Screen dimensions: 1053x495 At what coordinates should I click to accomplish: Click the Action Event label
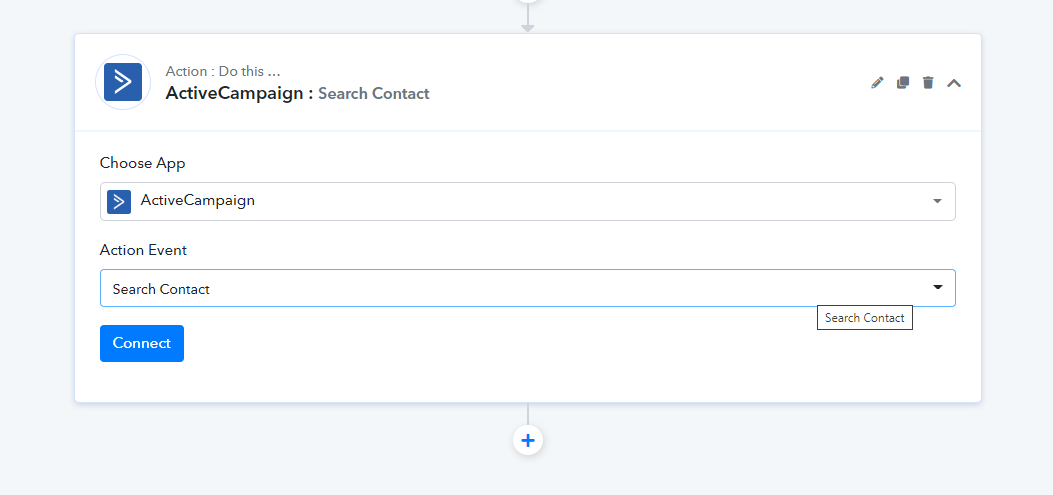(x=143, y=251)
